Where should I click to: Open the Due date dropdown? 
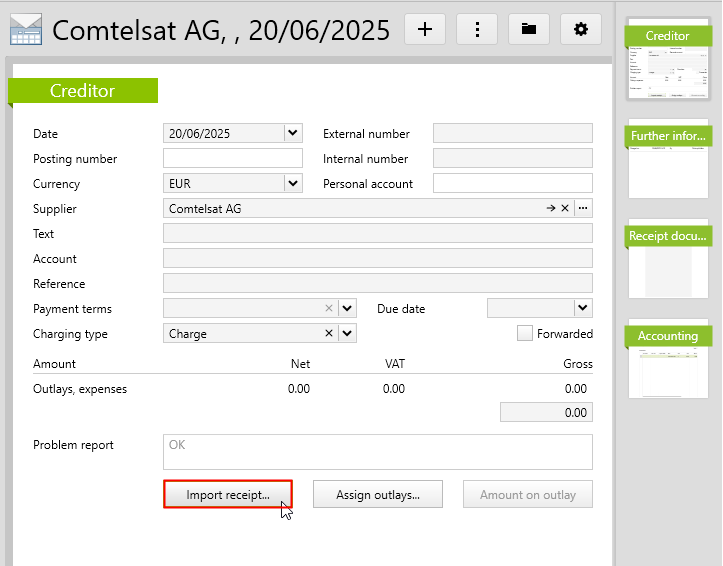point(582,309)
